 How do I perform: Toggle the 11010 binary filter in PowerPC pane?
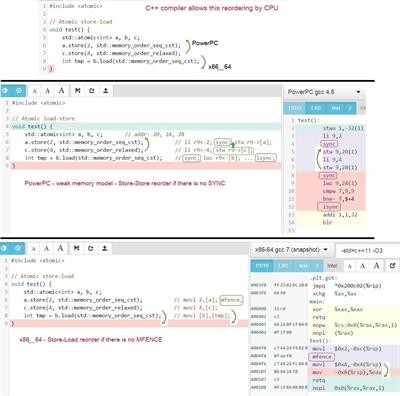click(x=295, y=108)
